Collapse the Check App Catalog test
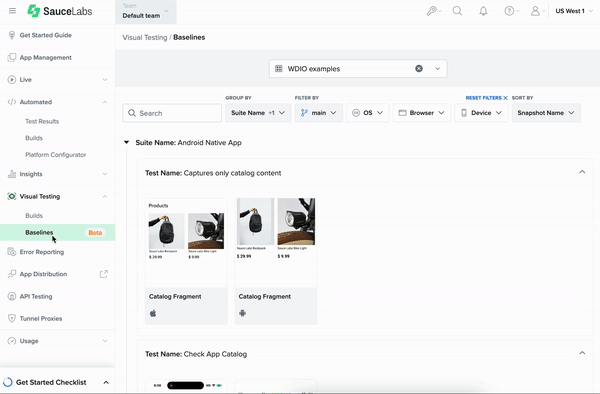This screenshot has height=394, width=600. coord(582,353)
